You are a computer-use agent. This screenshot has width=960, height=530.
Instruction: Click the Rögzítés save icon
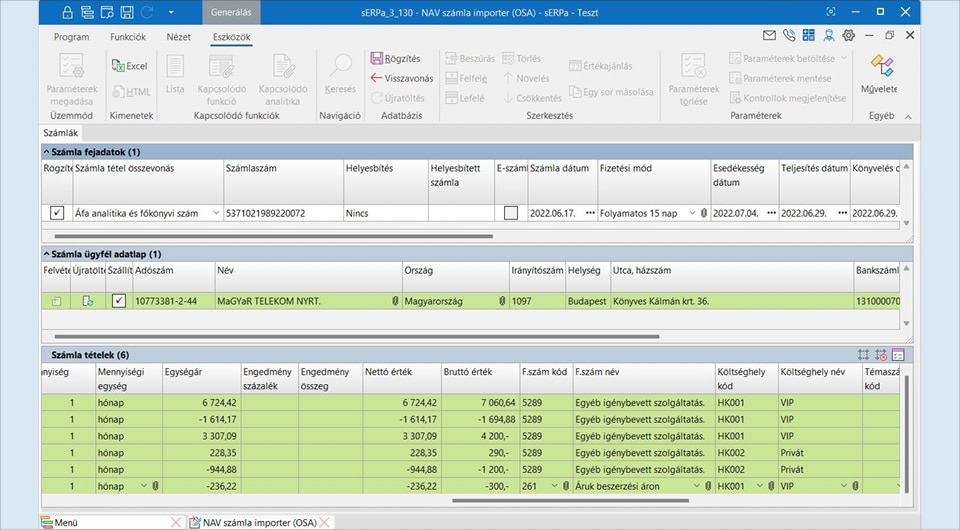coord(377,59)
